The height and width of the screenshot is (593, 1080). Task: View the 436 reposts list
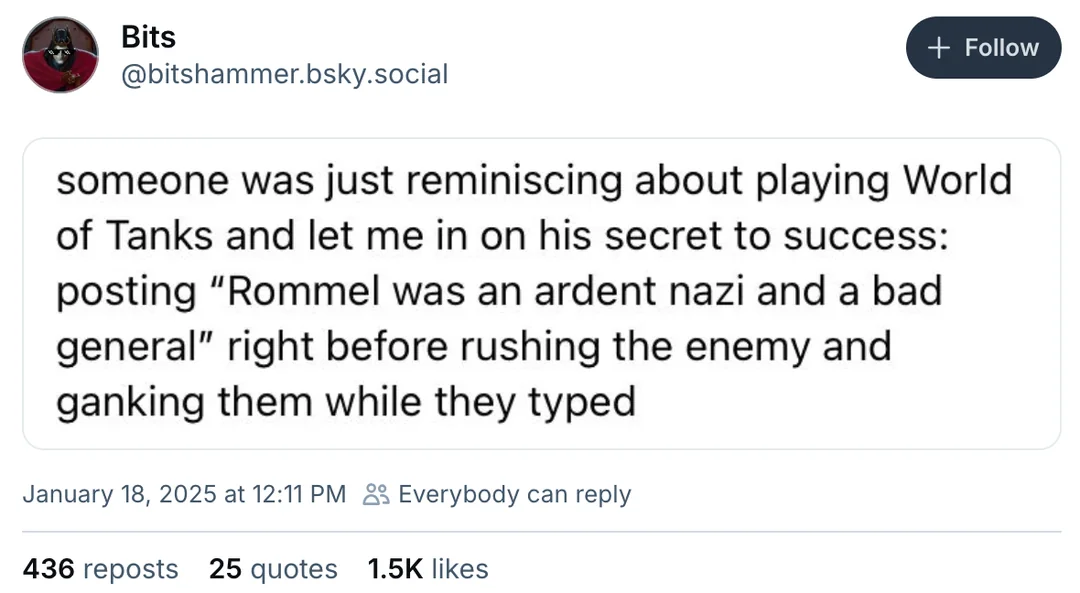(x=100, y=569)
